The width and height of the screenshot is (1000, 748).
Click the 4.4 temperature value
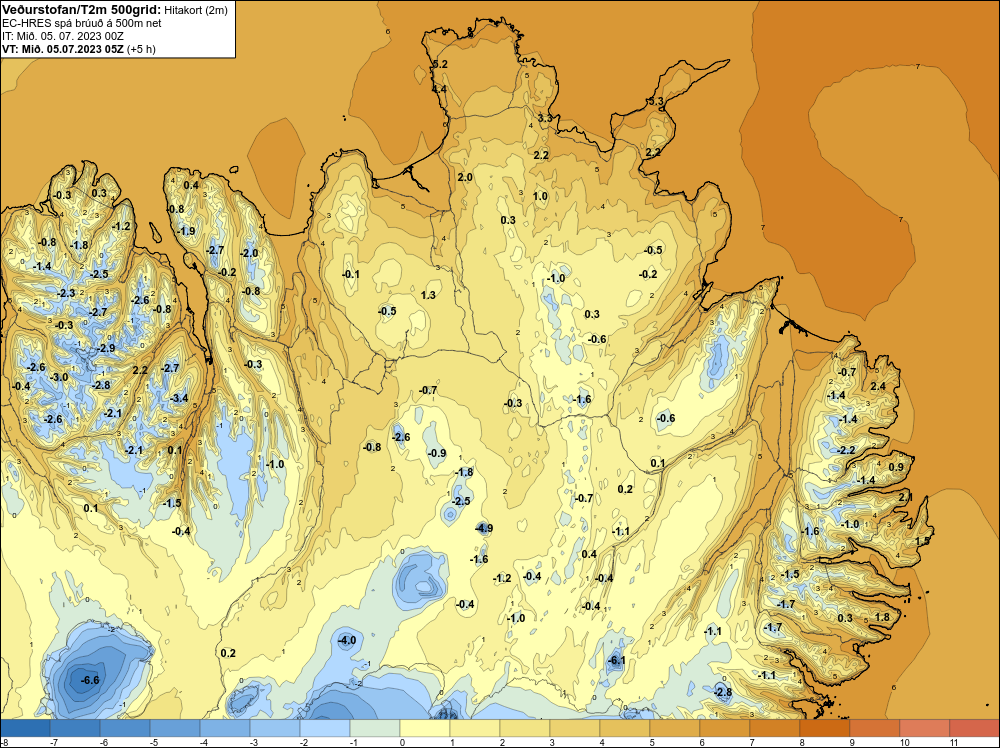pos(439,89)
